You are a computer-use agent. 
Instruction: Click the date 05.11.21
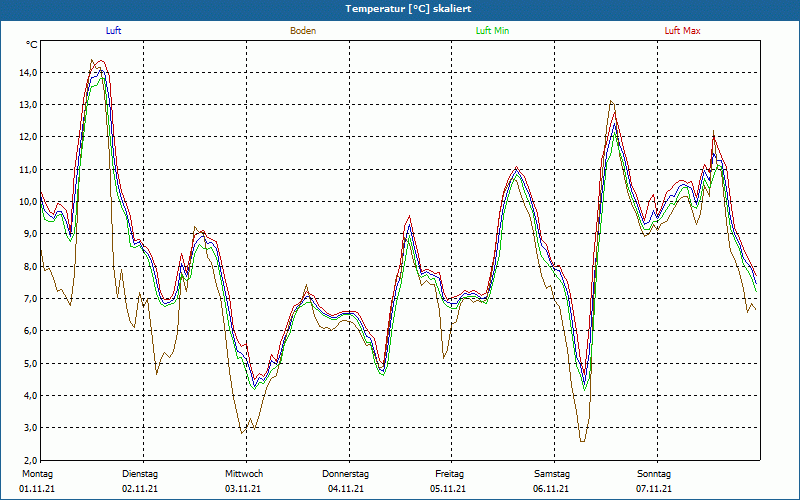pos(448,489)
